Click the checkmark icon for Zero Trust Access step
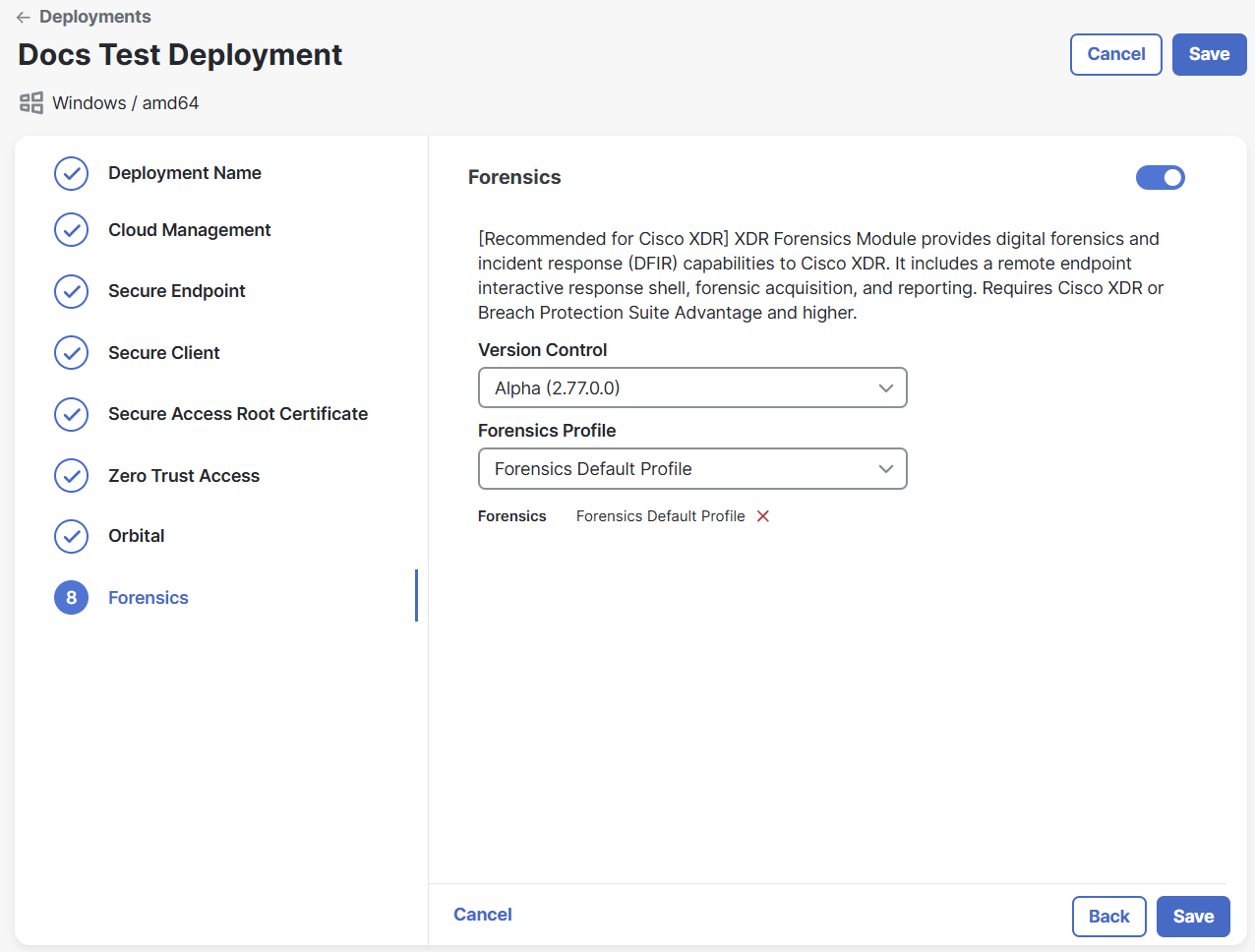 coord(71,475)
